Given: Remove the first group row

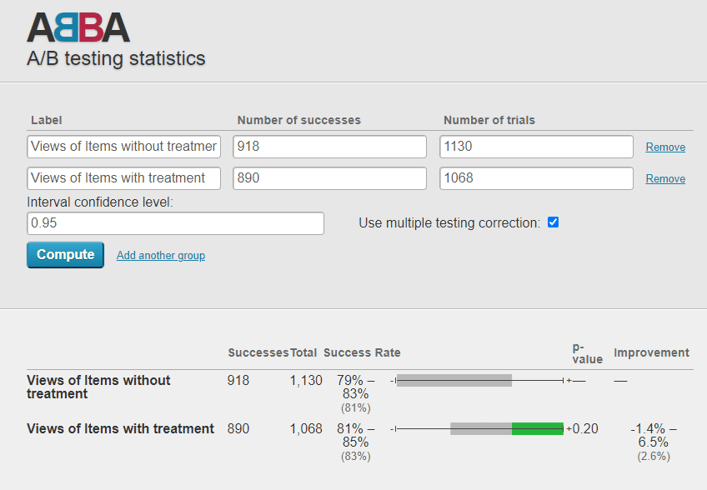Looking at the screenshot, I should [x=665, y=147].
